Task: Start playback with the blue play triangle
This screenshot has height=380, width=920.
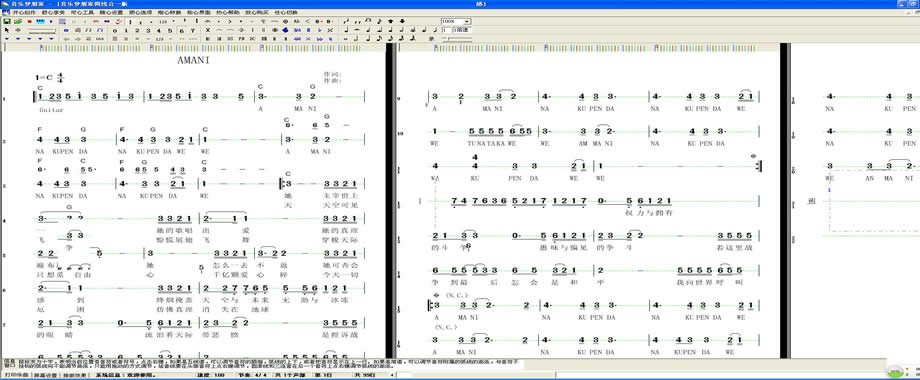Action: coord(51,21)
